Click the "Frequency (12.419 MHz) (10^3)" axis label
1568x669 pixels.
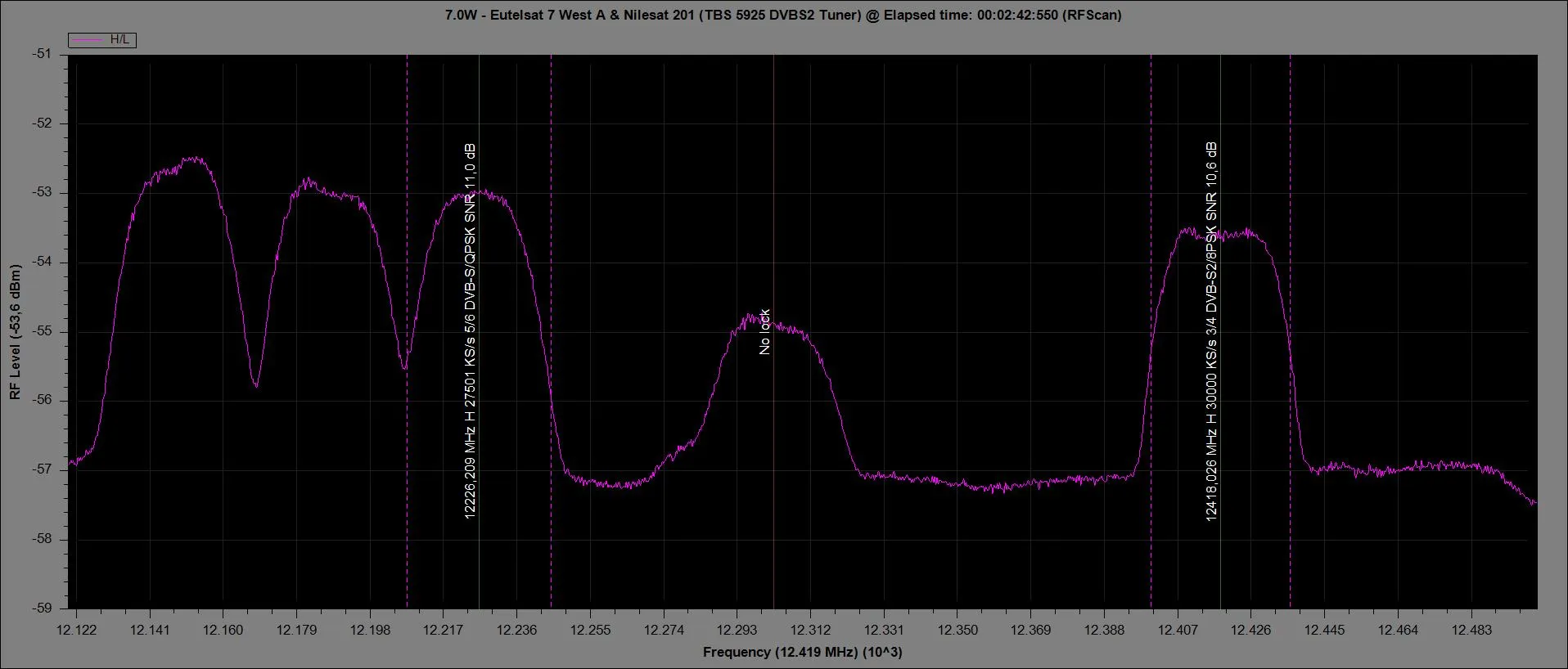point(802,652)
